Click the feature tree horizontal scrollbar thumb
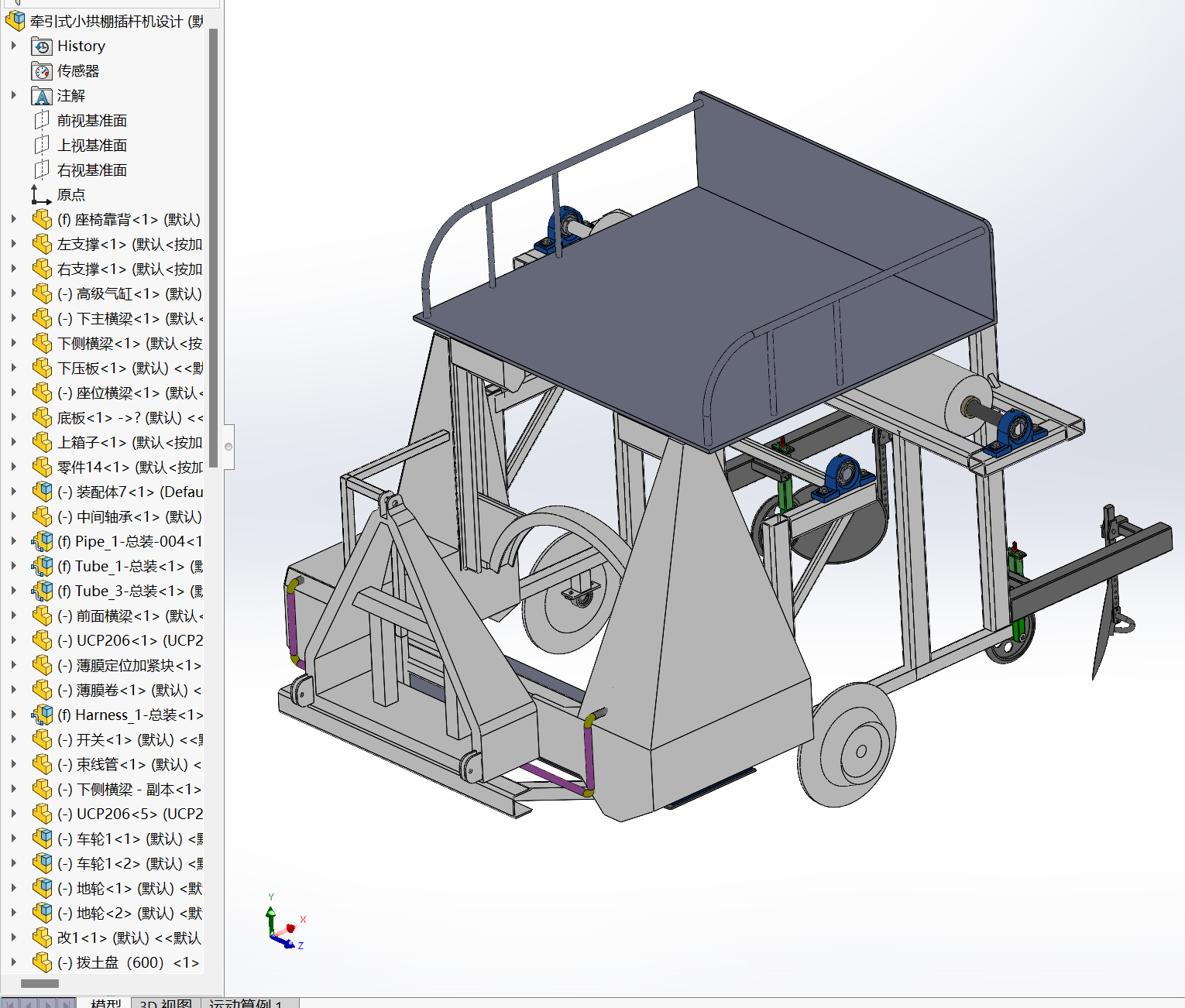The image size is (1185, 1008). pos(39,983)
